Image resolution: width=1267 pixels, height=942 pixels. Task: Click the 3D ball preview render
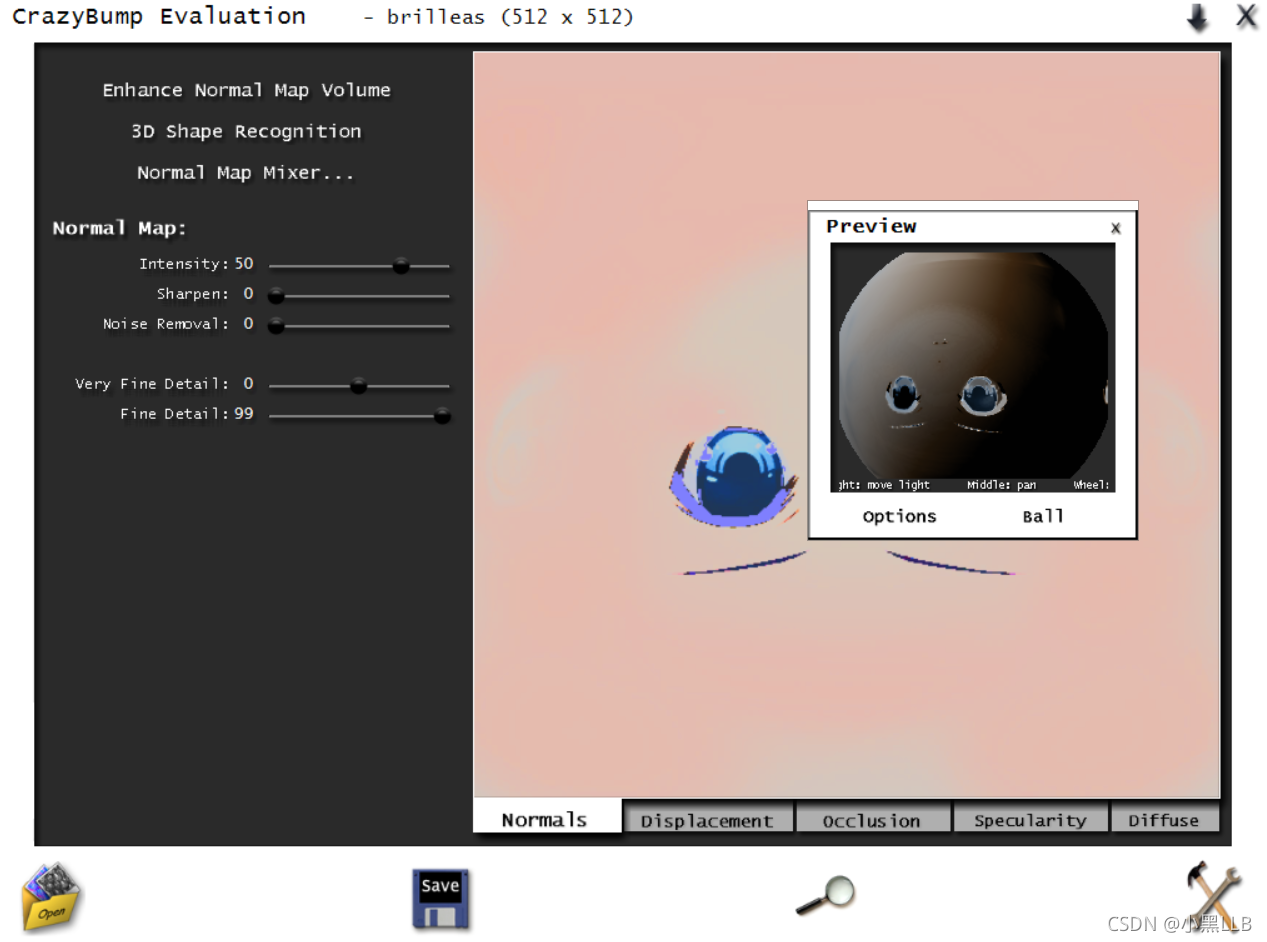coord(973,367)
